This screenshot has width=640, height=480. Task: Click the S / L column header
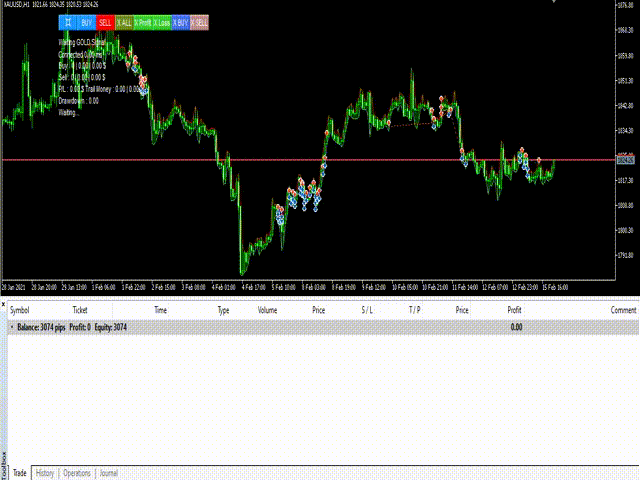pyautogui.click(x=367, y=310)
